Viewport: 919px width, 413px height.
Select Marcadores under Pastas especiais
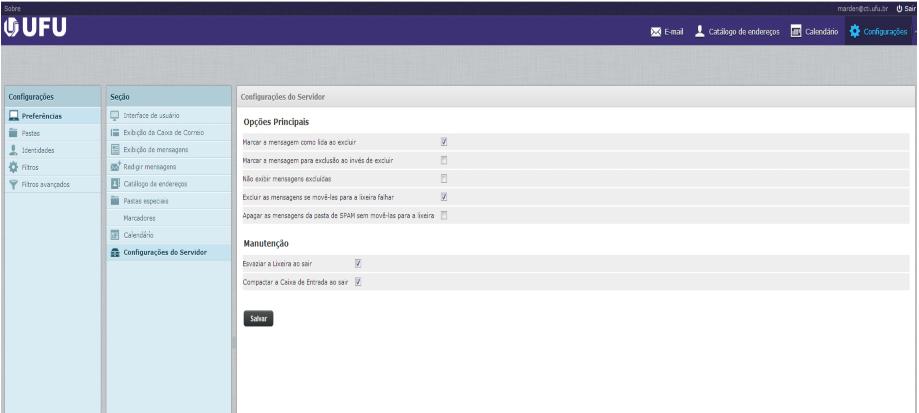tap(139, 217)
